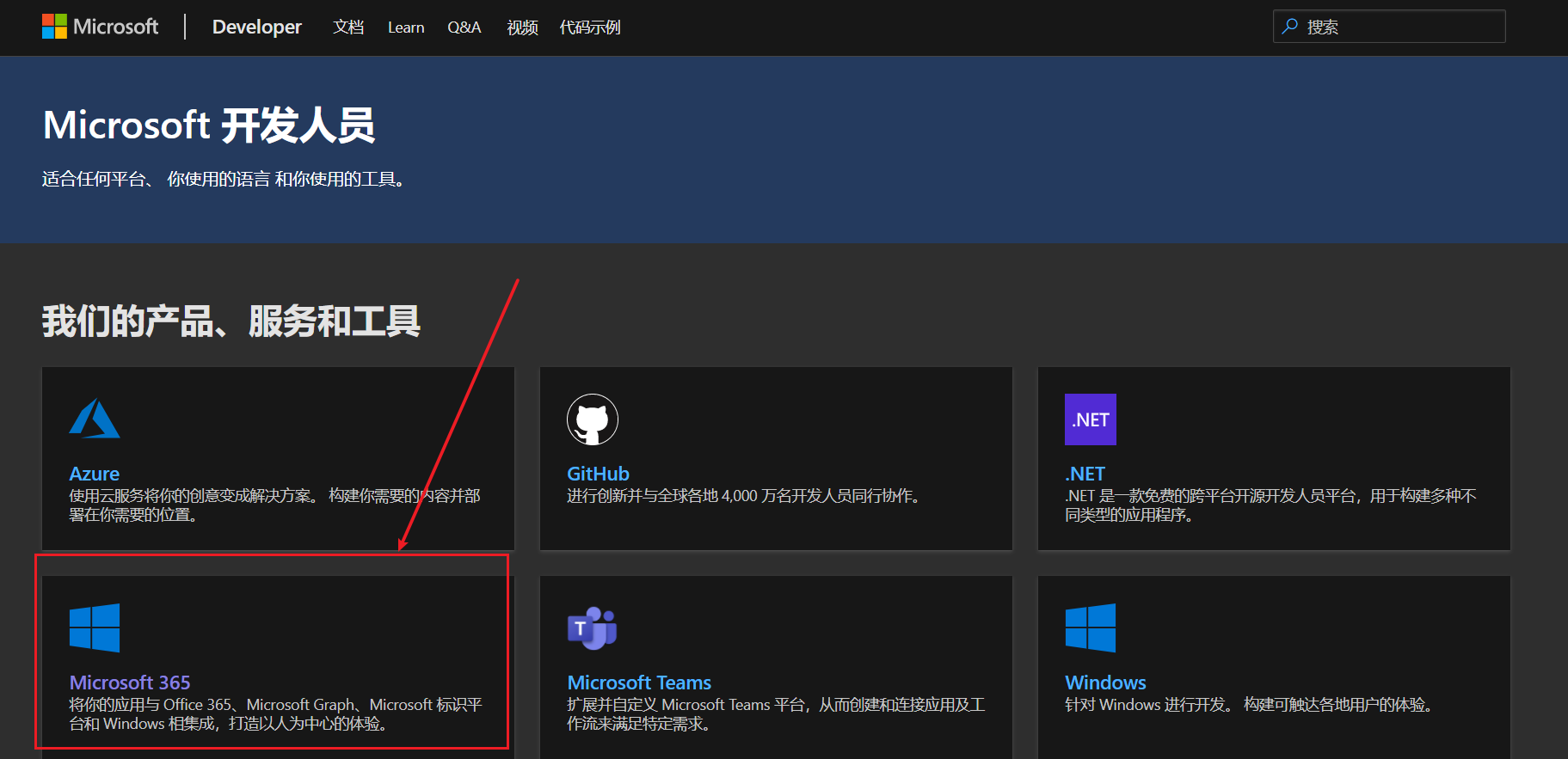Open the .NET title link
This screenshot has width=1568, height=759.
(x=1085, y=474)
